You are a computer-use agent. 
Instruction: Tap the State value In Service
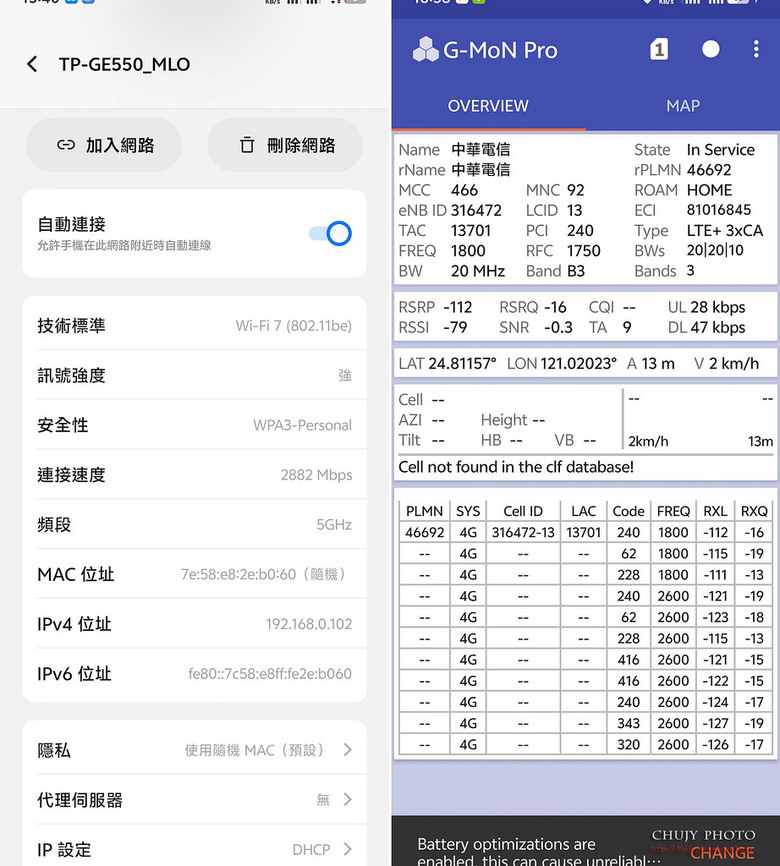coord(720,150)
